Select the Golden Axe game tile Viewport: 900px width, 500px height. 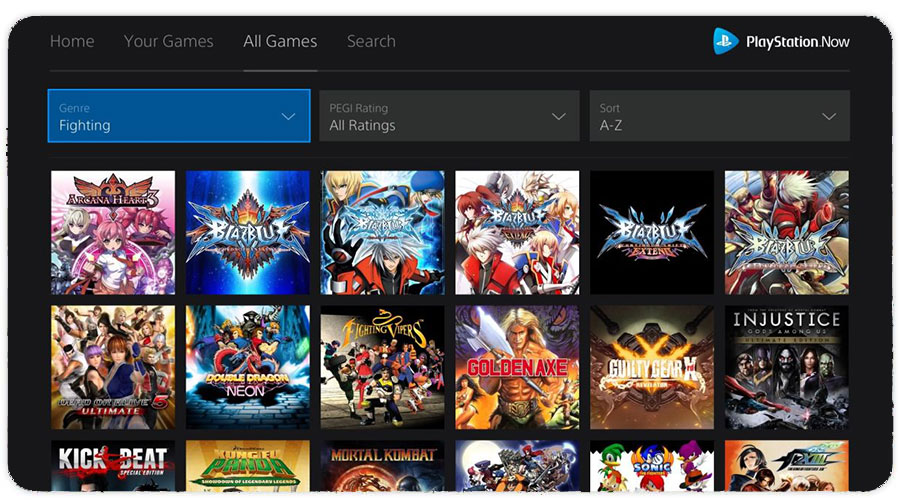pyautogui.click(x=517, y=367)
